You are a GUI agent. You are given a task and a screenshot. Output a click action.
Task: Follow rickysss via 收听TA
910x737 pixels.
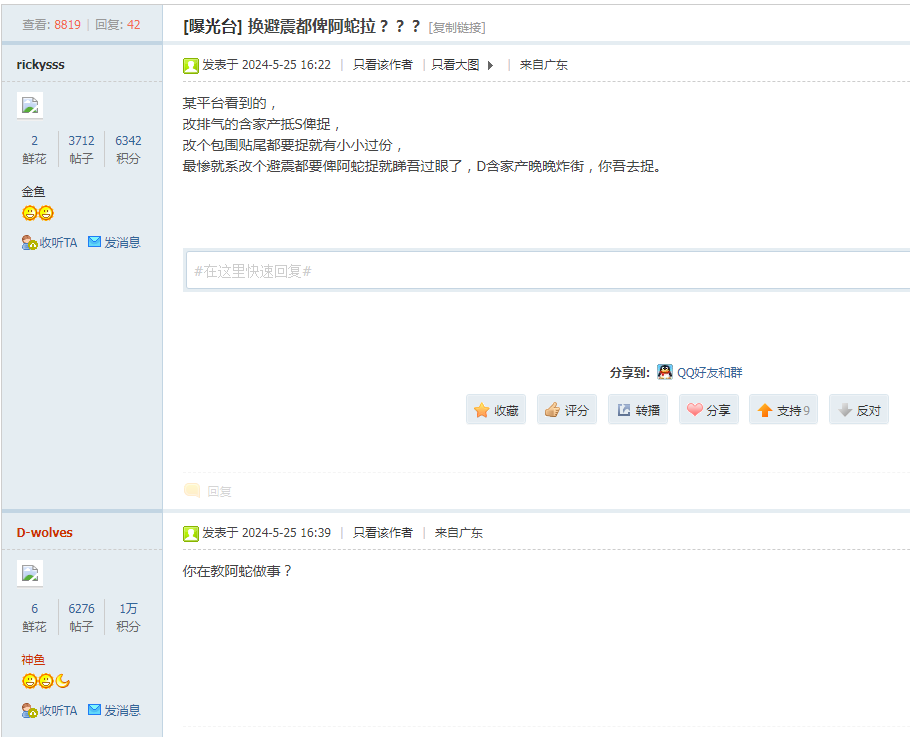point(50,242)
